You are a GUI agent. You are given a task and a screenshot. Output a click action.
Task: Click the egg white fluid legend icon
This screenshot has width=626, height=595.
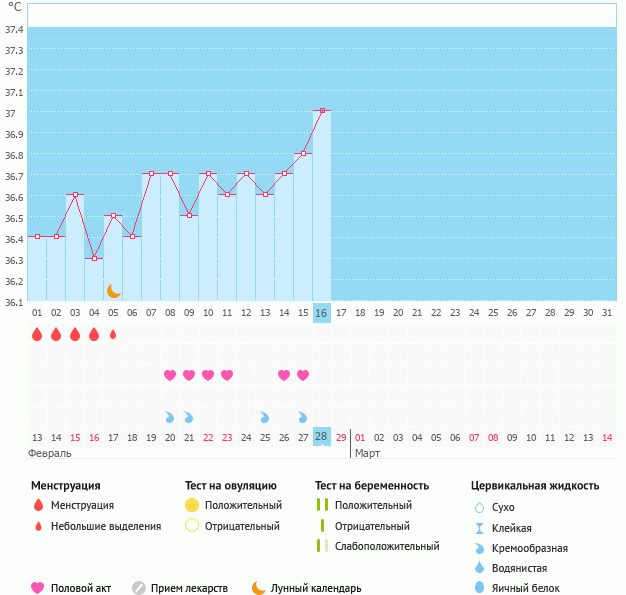point(480,588)
